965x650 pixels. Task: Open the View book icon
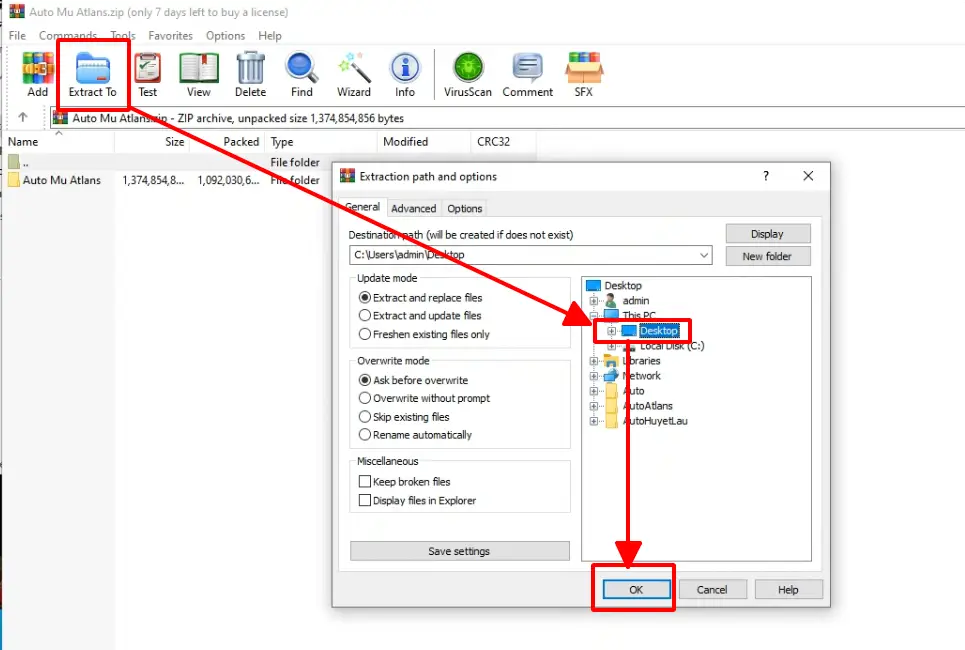click(x=199, y=68)
